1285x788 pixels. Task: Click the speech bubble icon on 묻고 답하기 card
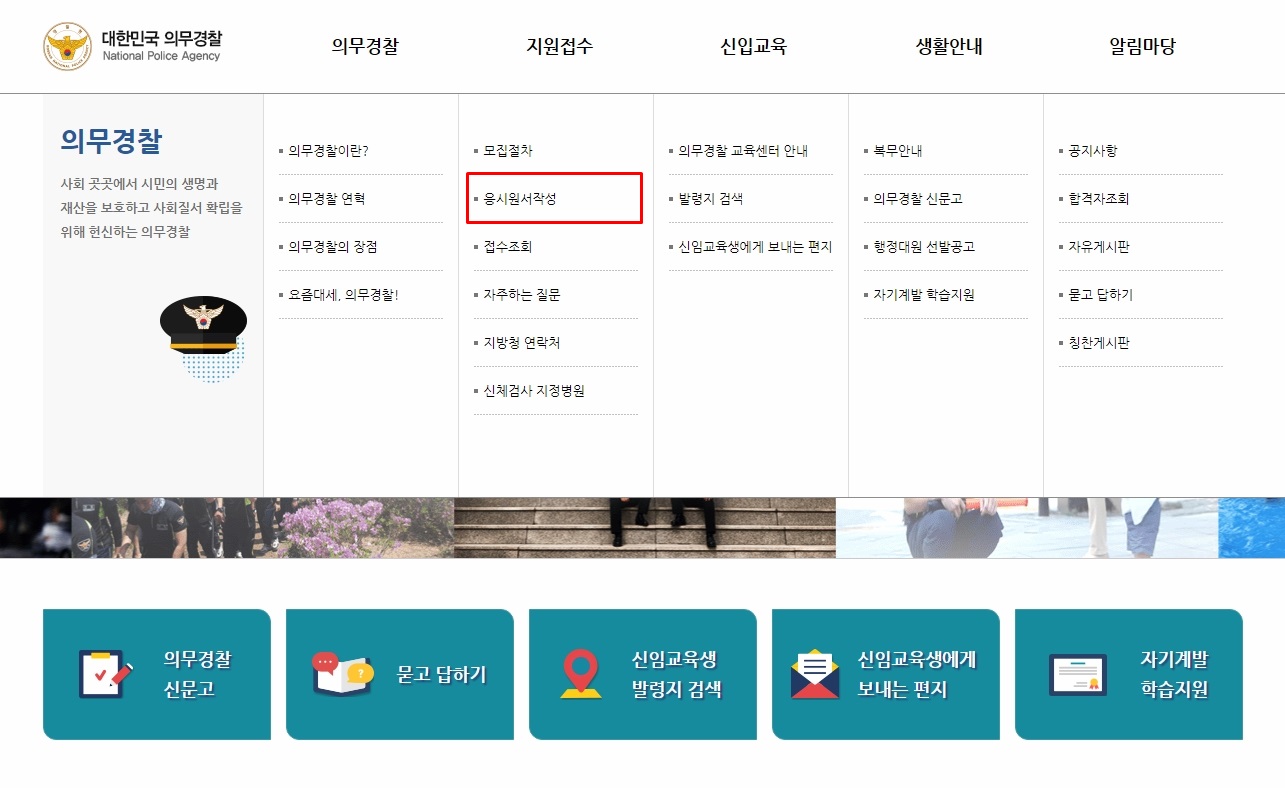[x=343, y=674]
